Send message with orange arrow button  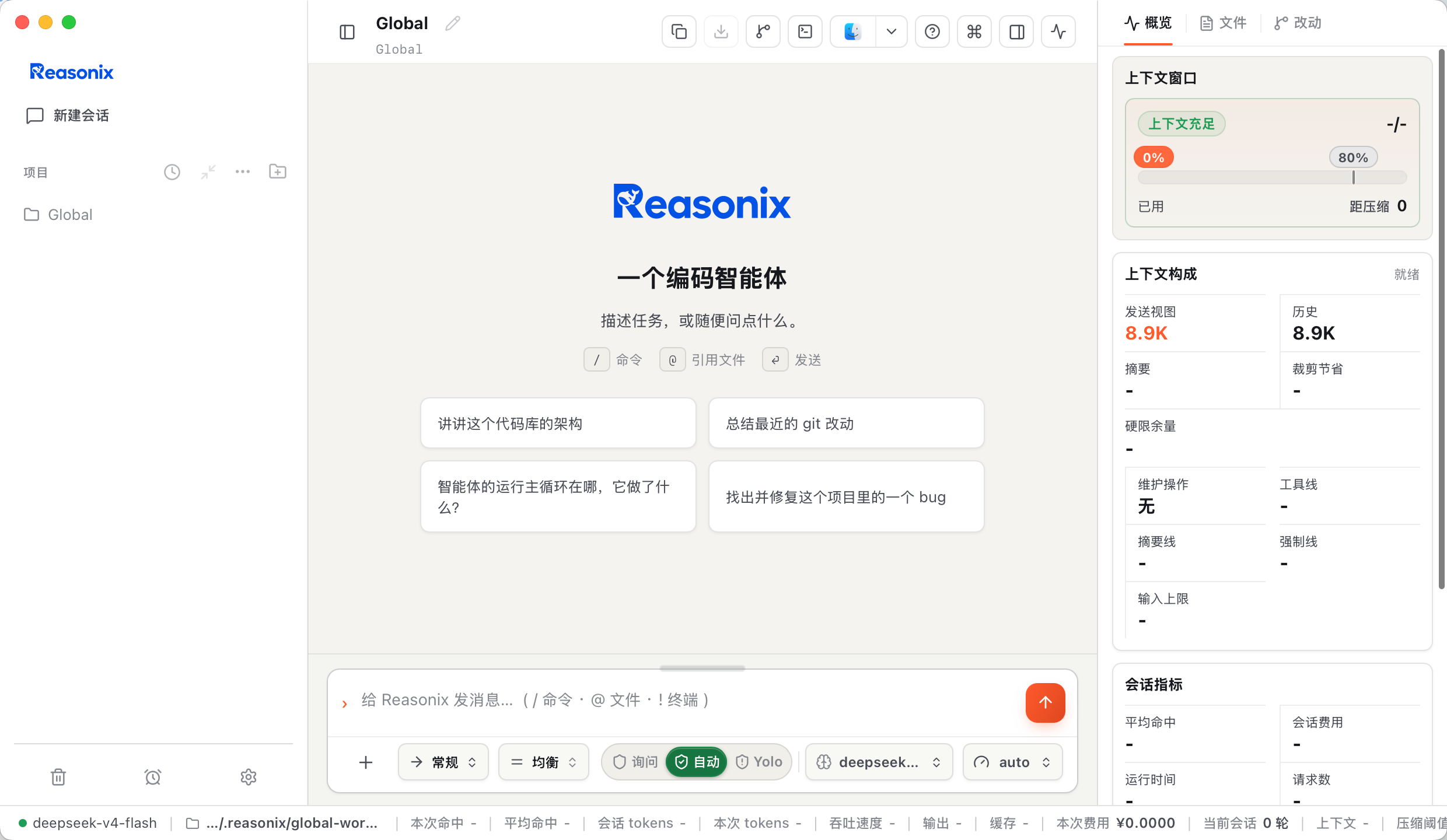click(1046, 703)
